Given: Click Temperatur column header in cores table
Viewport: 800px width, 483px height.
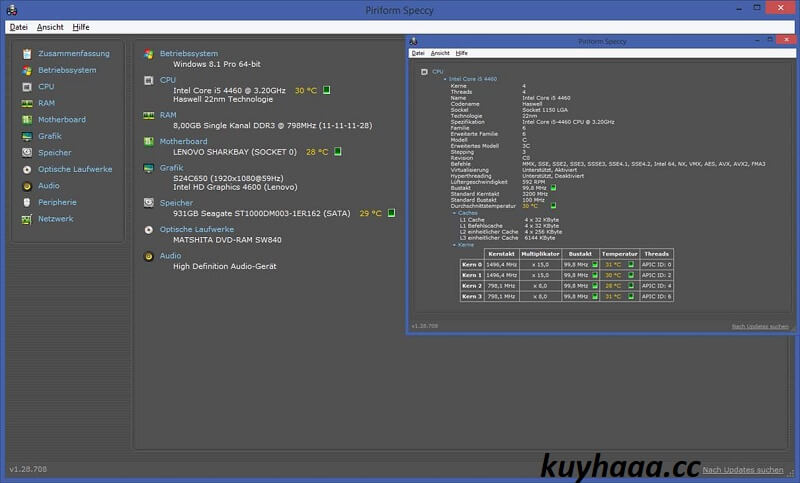Looking at the screenshot, I should [x=619, y=254].
